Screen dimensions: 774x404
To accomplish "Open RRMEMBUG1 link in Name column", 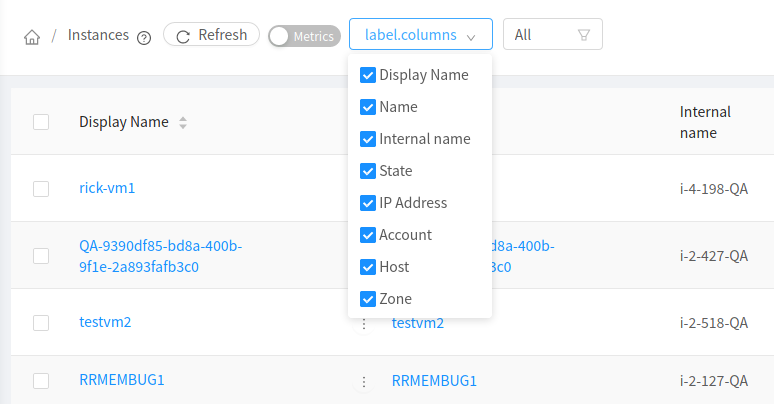I will [434, 381].
